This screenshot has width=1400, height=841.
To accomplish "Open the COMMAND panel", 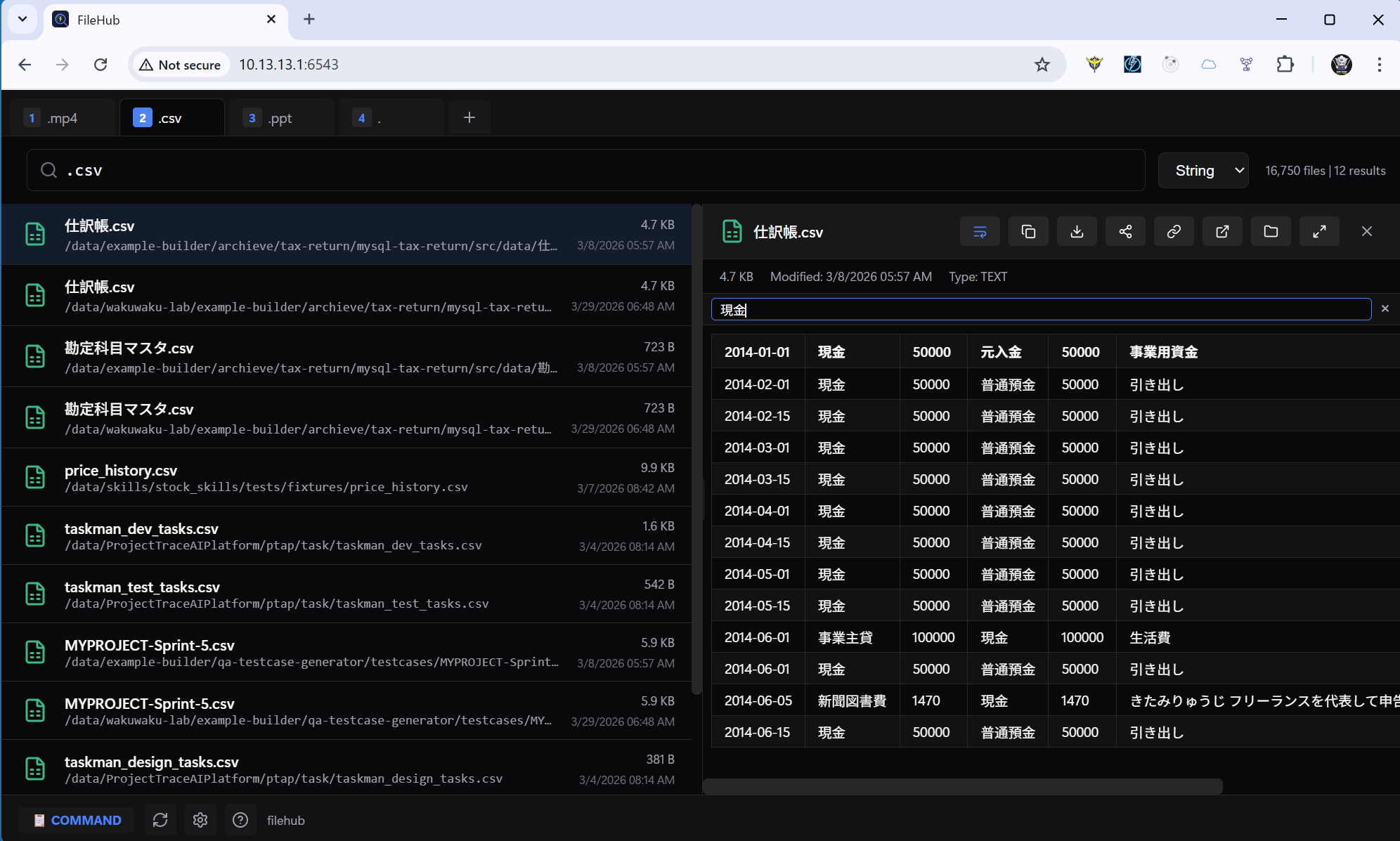I will [76, 820].
